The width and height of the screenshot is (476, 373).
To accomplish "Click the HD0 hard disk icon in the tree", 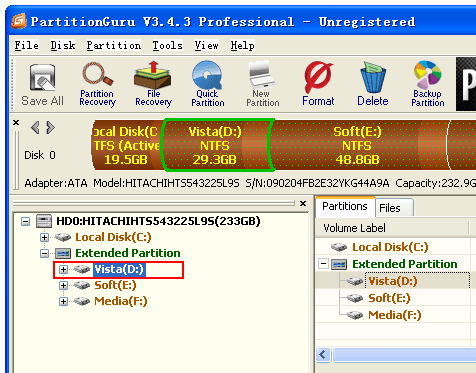I will (44, 221).
